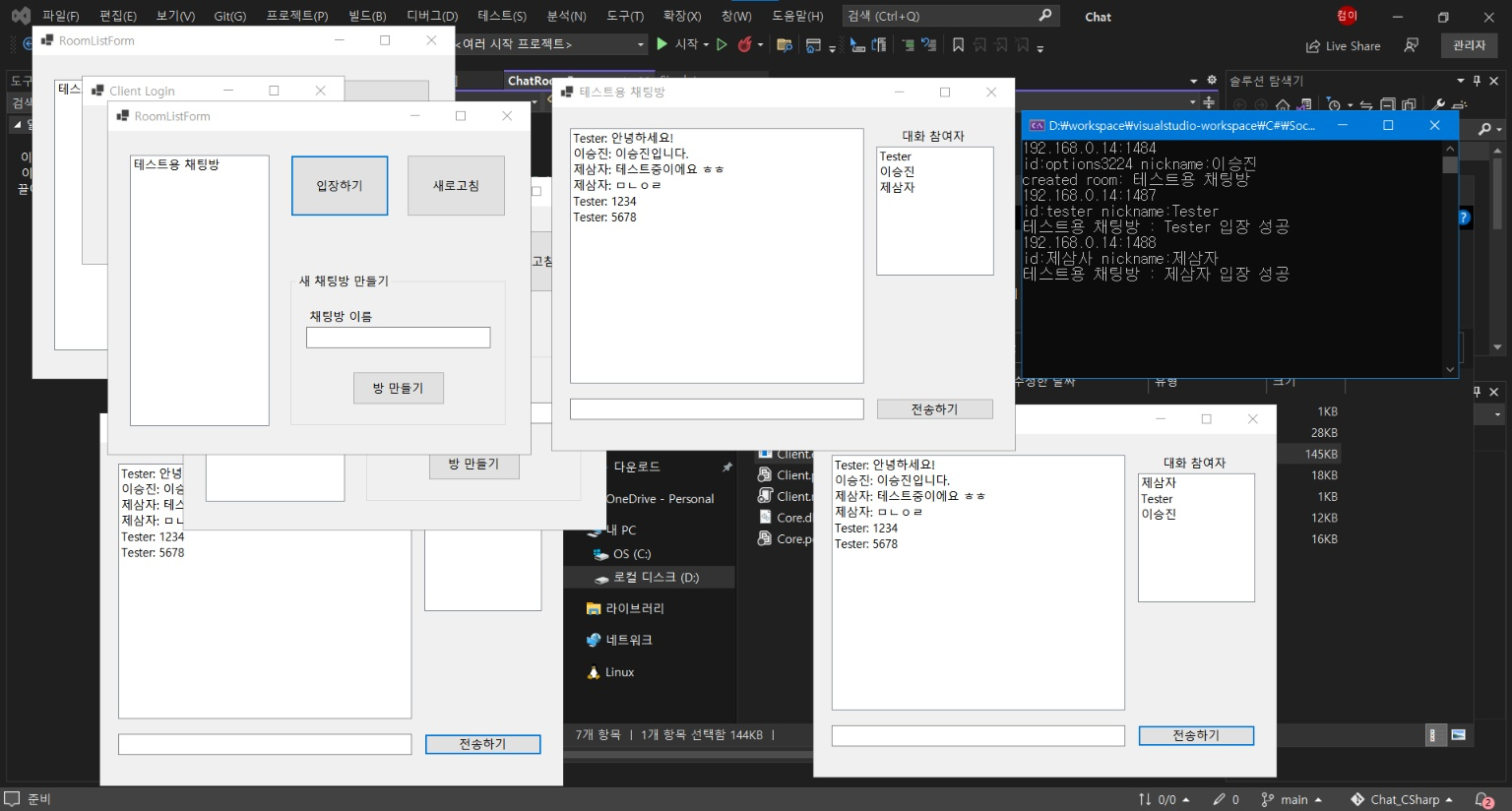Start debugging with the green 시작 play icon
This screenshot has width=1512, height=811.
tap(661, 44)
